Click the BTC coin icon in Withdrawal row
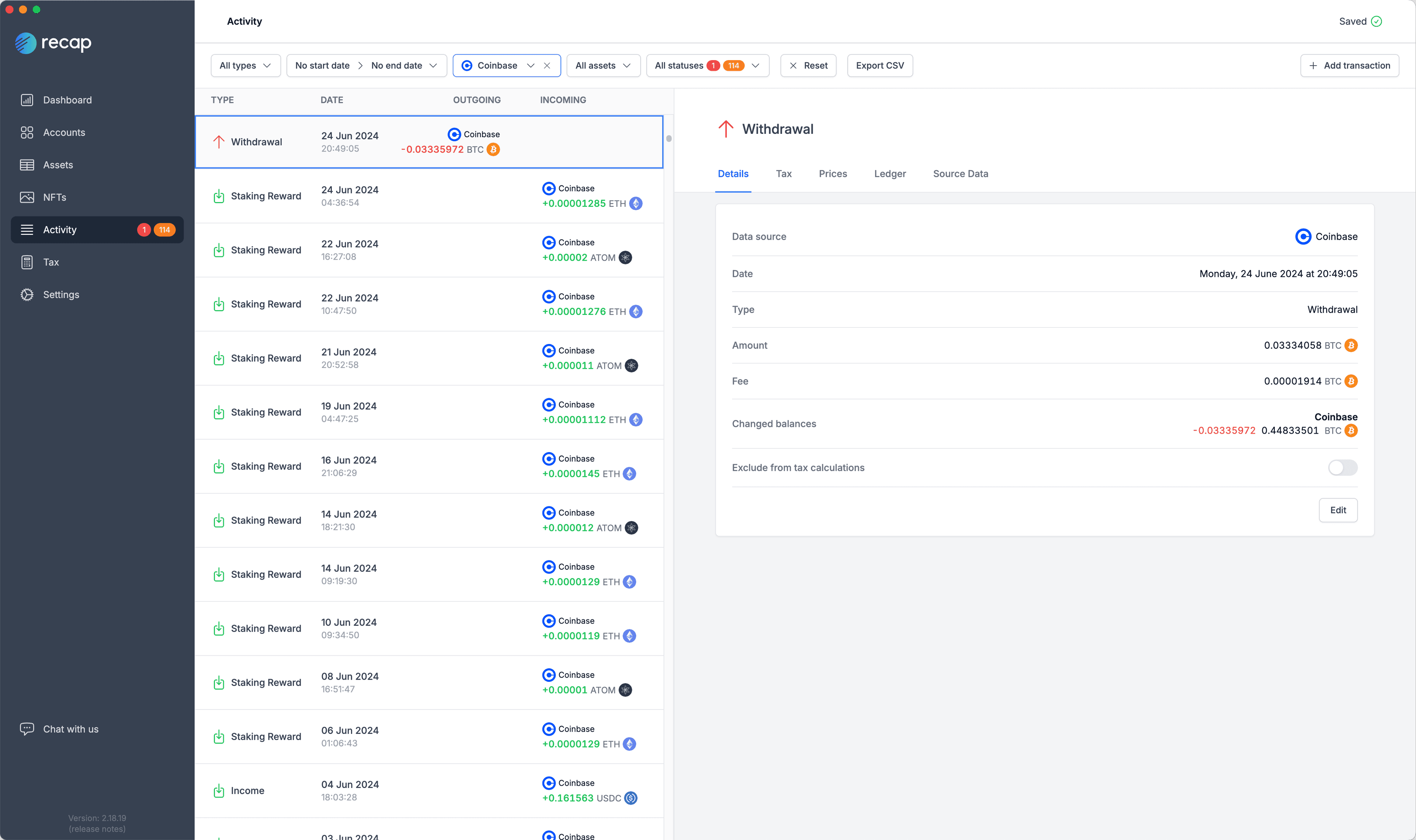Image resolution: width=1416 pixels, height=840 pixels. [x=493, y=149]
